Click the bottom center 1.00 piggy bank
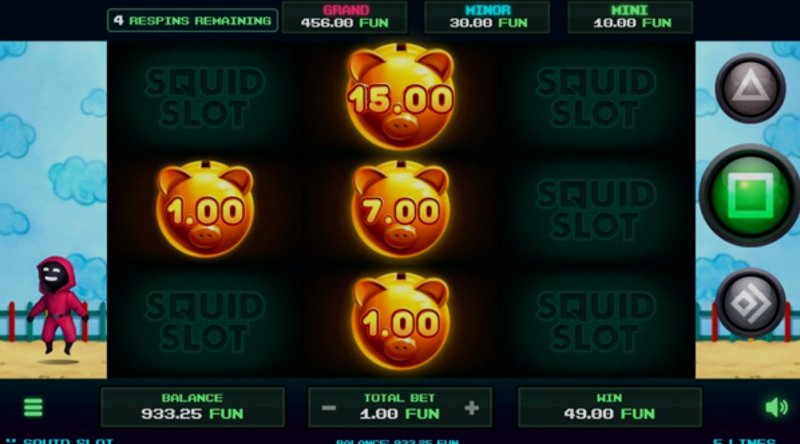 pos(401,322)
